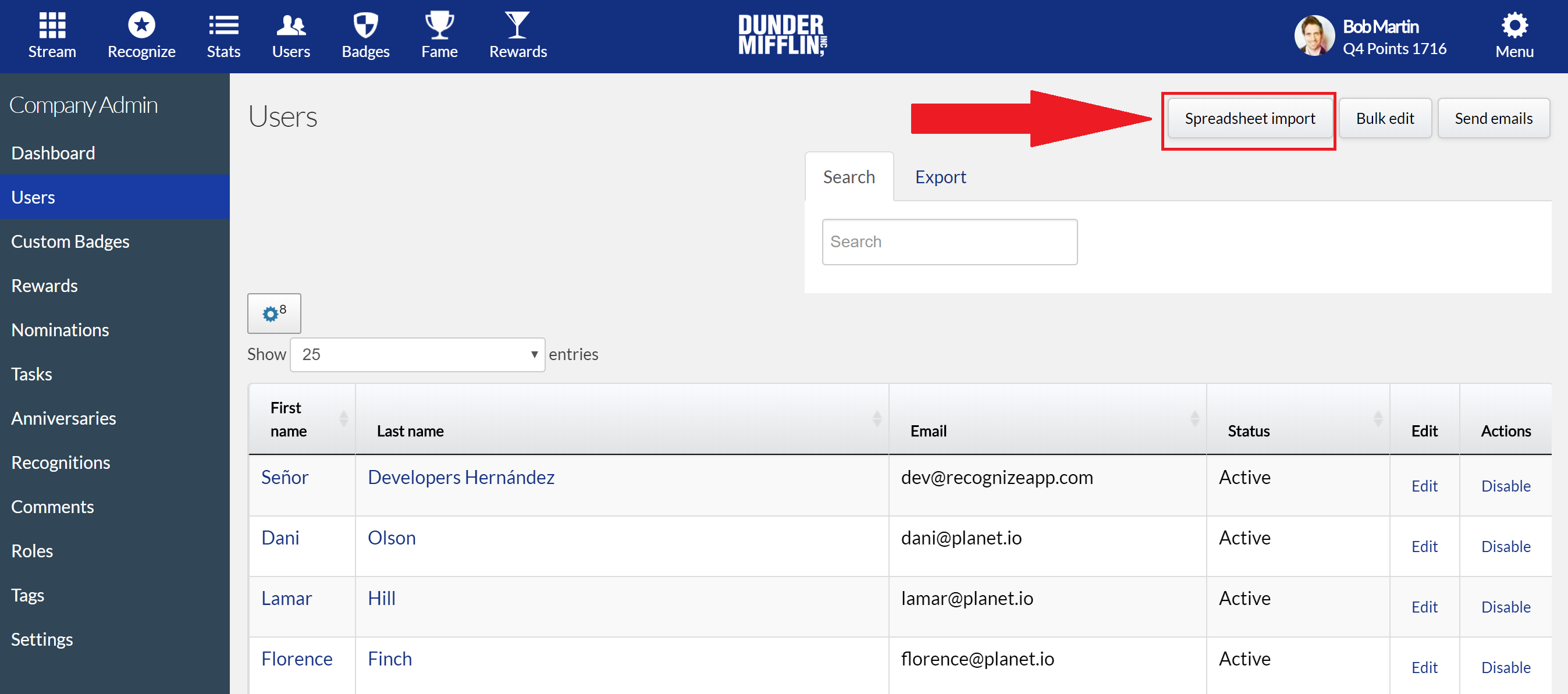Viewport: 1568px width, 694px height.
Task: Disable Florence Finch's account
Action: pyautogui.click(x=1506, y=667)
